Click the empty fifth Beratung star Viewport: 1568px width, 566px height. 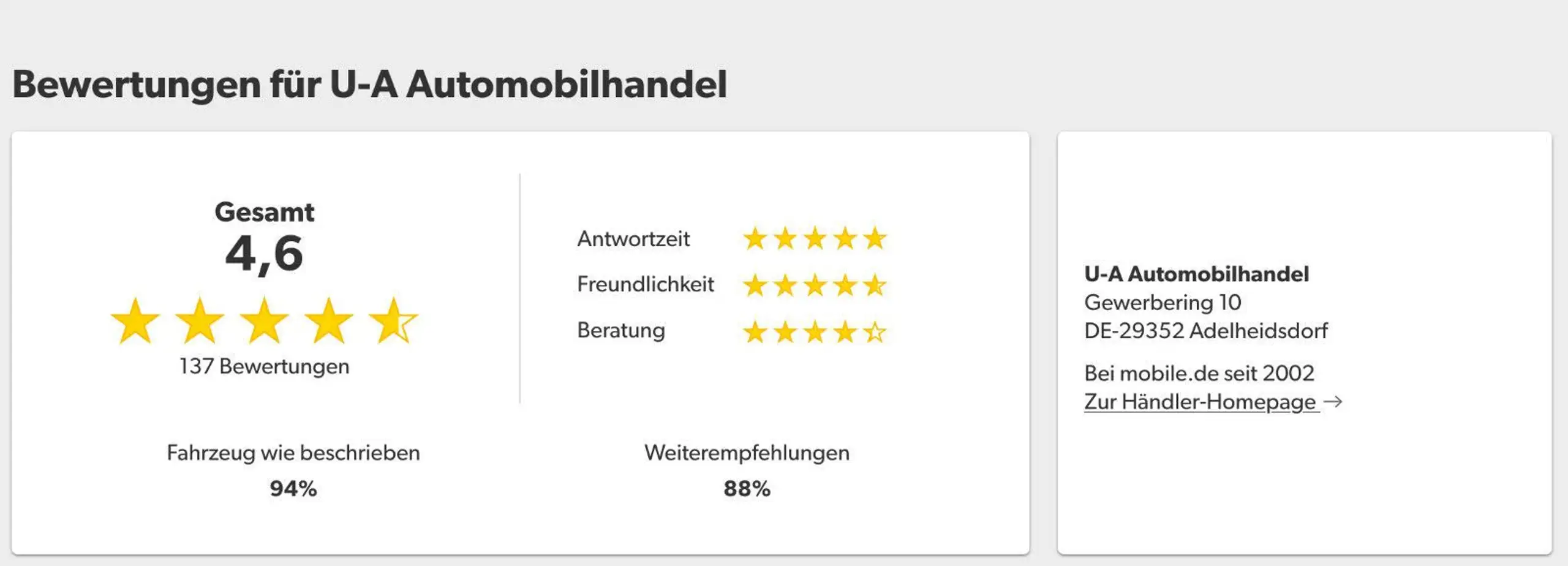coord(875,332)
